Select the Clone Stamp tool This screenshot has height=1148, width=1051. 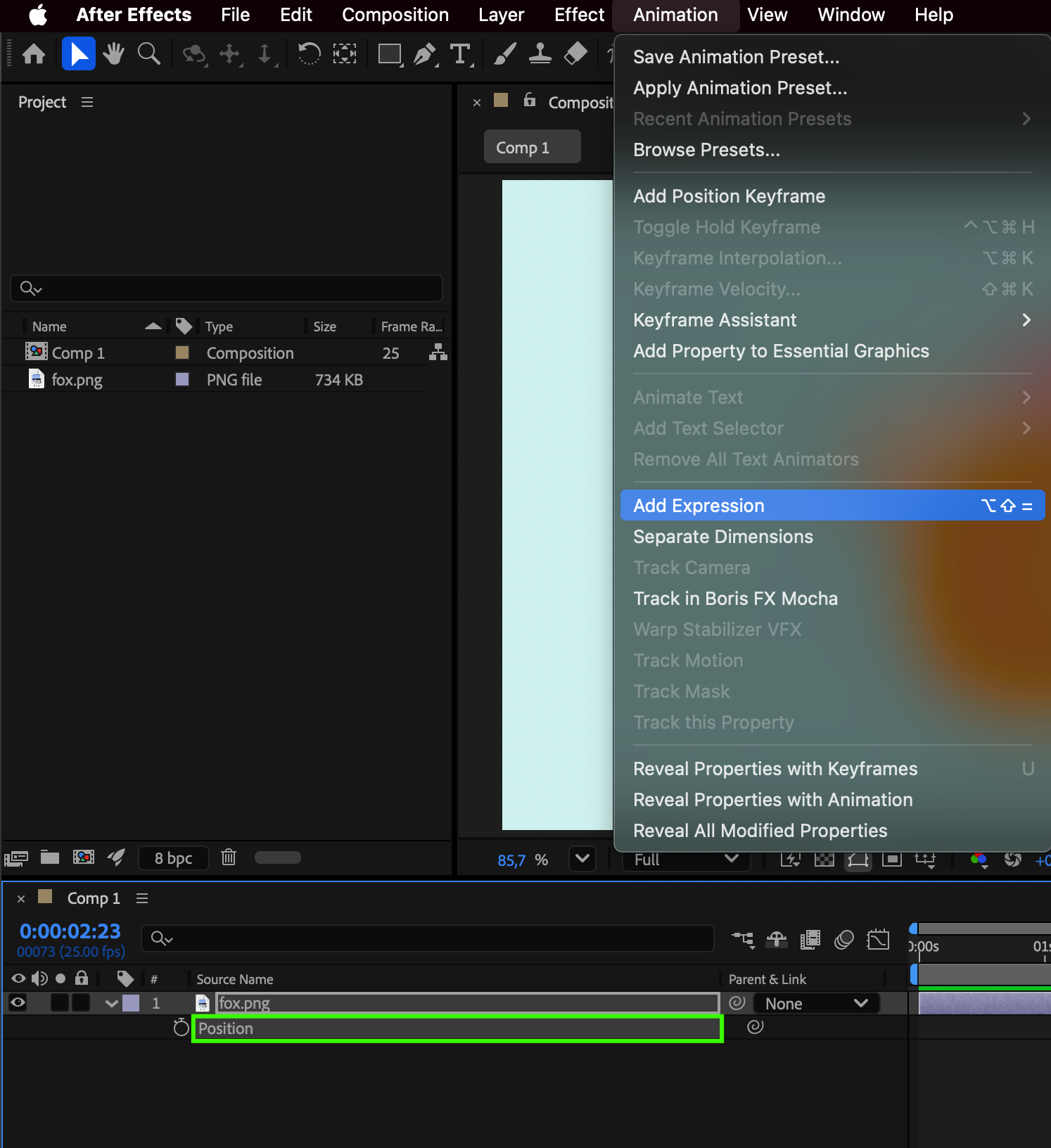540,54
